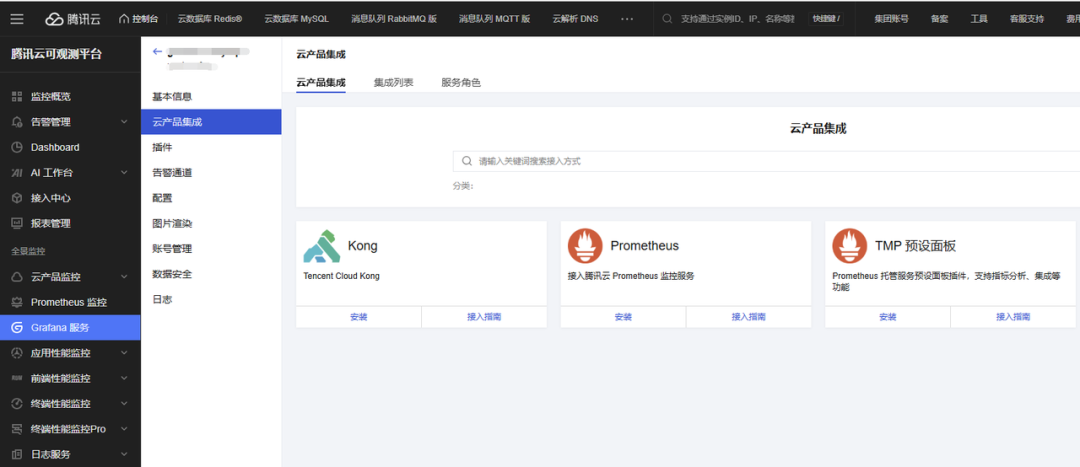Select 云产品集成 in the instance menu
The width and height of the screenshot is (1080, 467).
211,122
